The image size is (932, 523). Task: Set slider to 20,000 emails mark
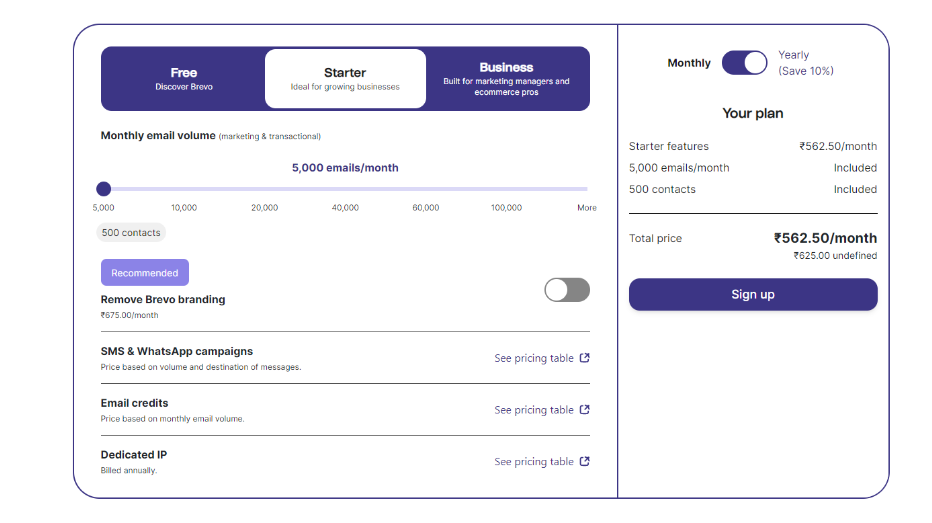coord(265,207)
